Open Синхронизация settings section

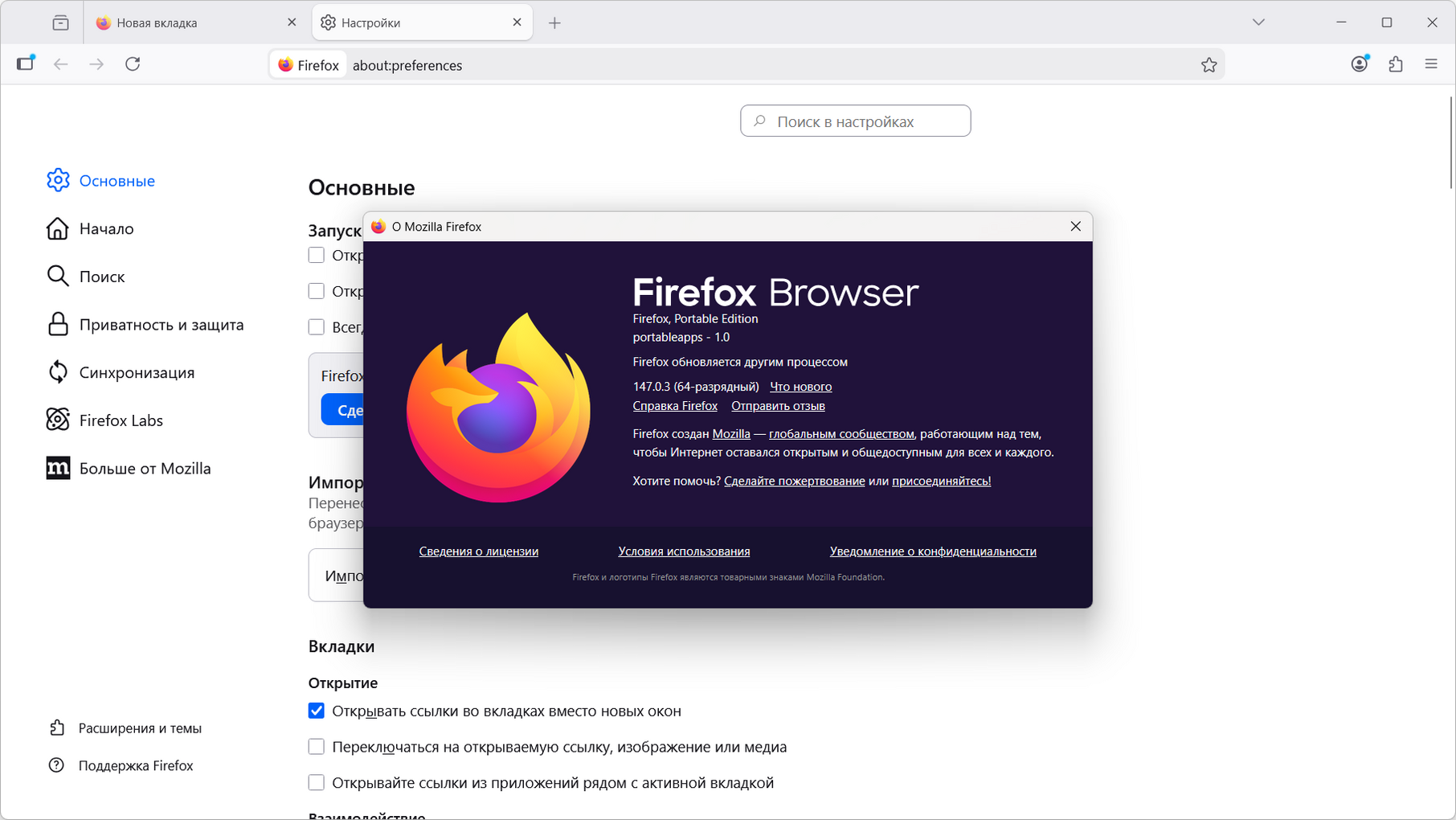tap(137, 373)
